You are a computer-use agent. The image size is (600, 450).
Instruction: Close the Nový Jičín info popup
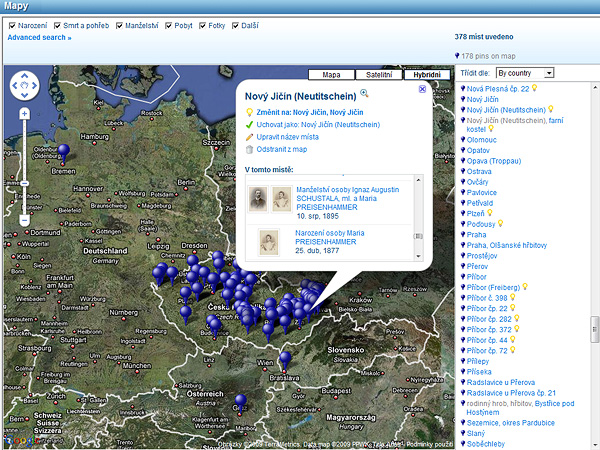coord(422,89)
